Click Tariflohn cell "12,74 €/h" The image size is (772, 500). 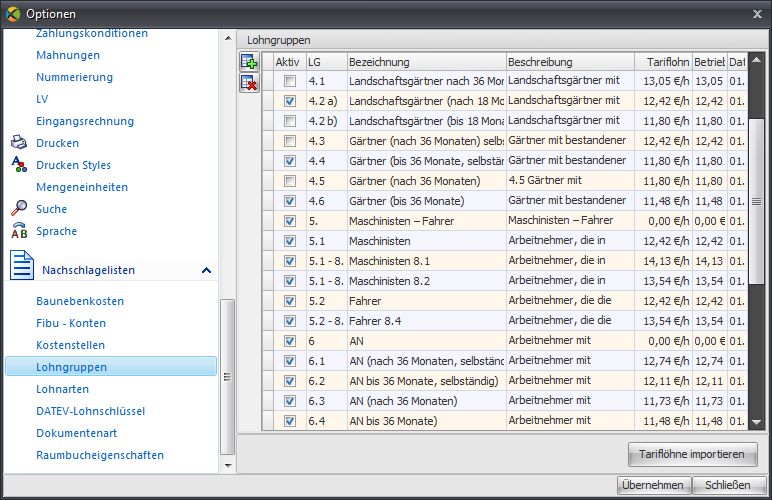pos(664,361)
